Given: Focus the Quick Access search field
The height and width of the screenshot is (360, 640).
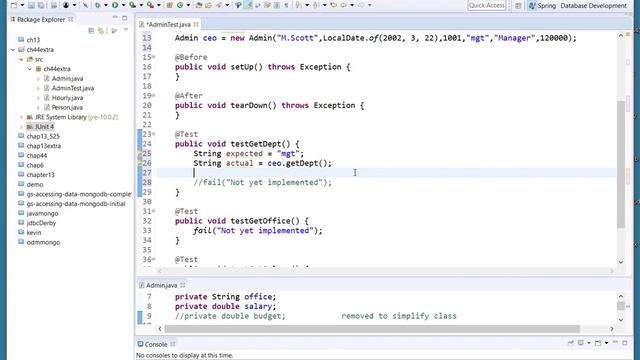Looking at the screenshot, I should click(487, 5).
